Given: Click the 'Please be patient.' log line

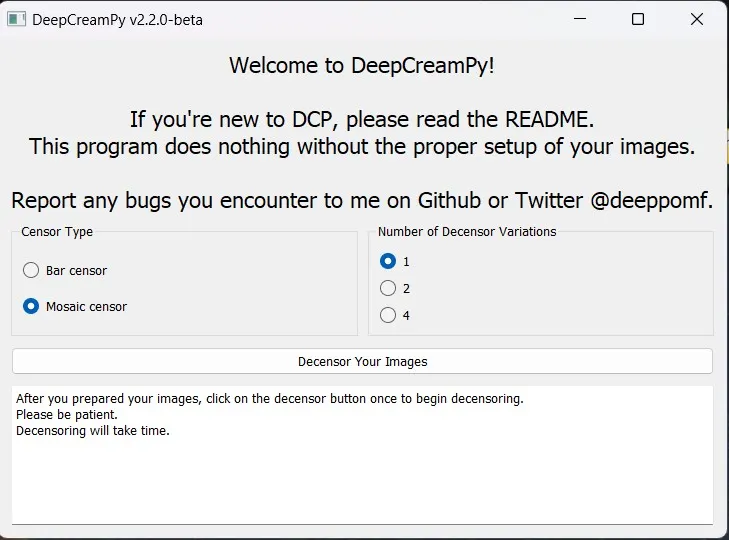Looking at the screenshot, I should pos(66,414).
